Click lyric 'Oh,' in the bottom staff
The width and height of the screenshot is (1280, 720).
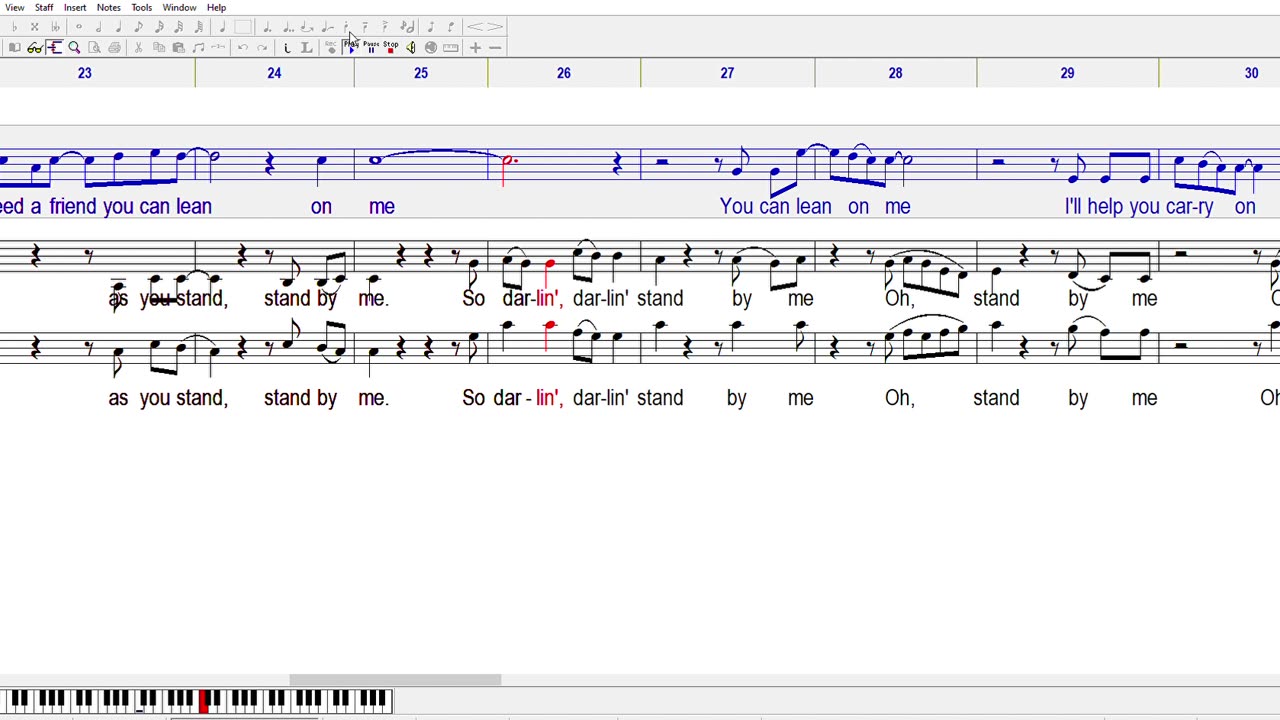click(899, 398)
